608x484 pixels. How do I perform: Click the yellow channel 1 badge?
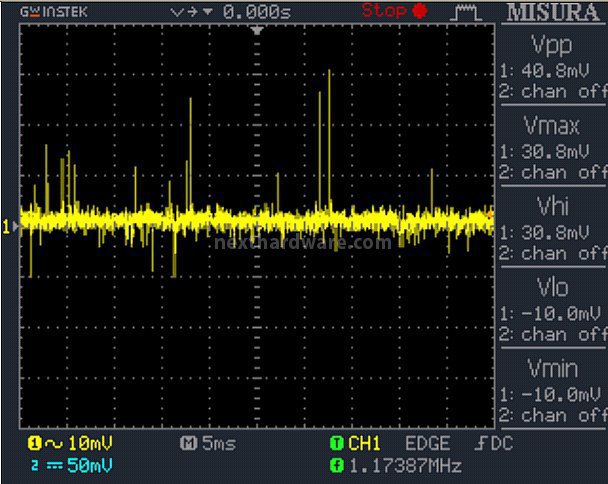coord(35,443)
